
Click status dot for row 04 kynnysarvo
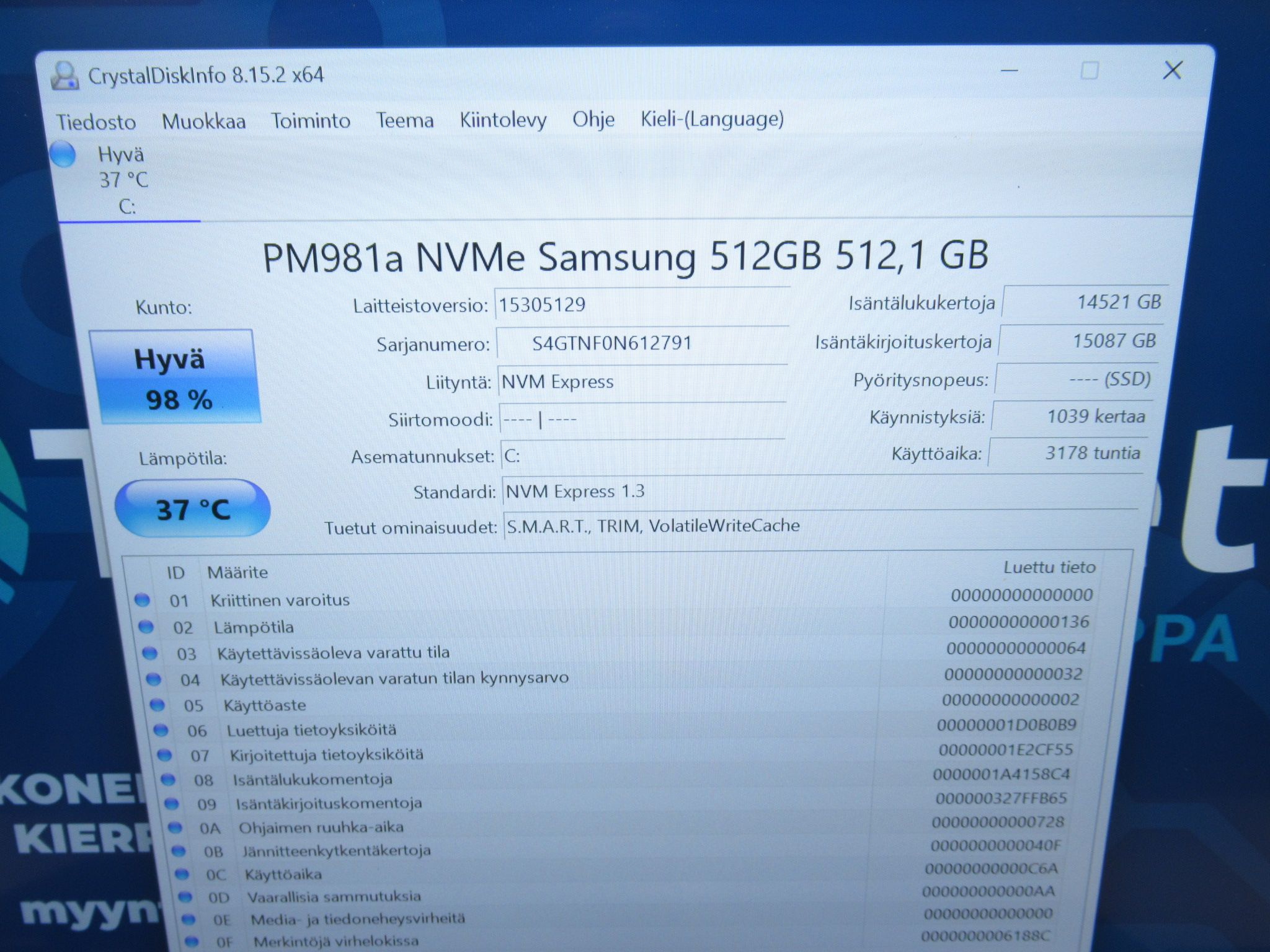153,679
